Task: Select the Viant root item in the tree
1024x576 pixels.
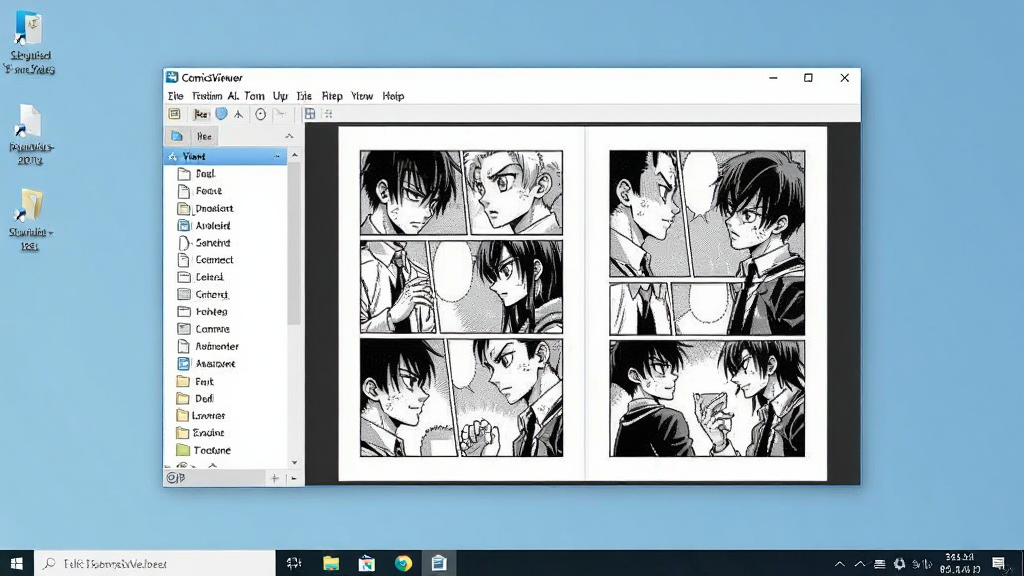Action: pos(225,157)
